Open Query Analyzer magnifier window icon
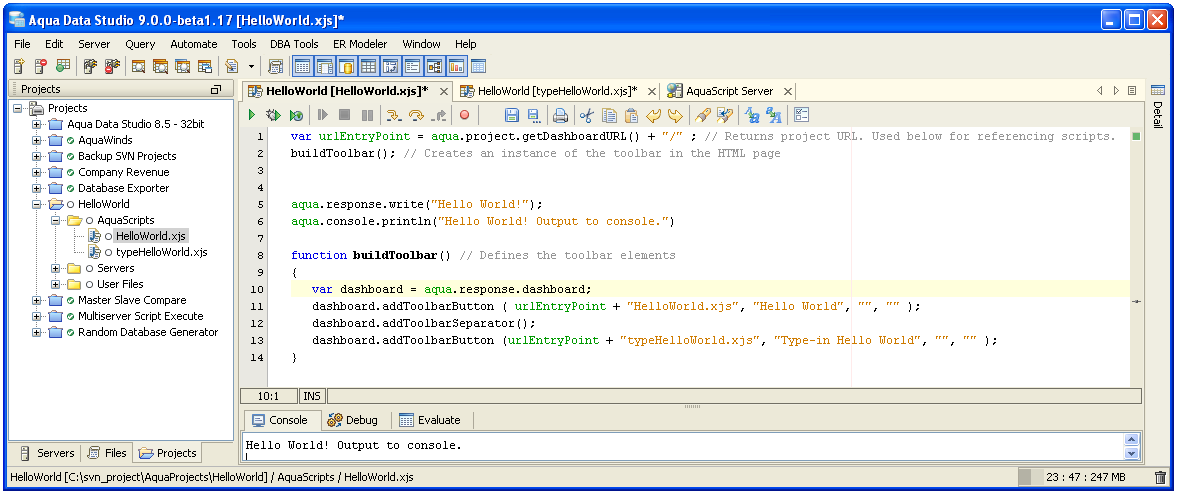Image resolution: width=1177 pixels, height=495 pixels. point(138,66)
